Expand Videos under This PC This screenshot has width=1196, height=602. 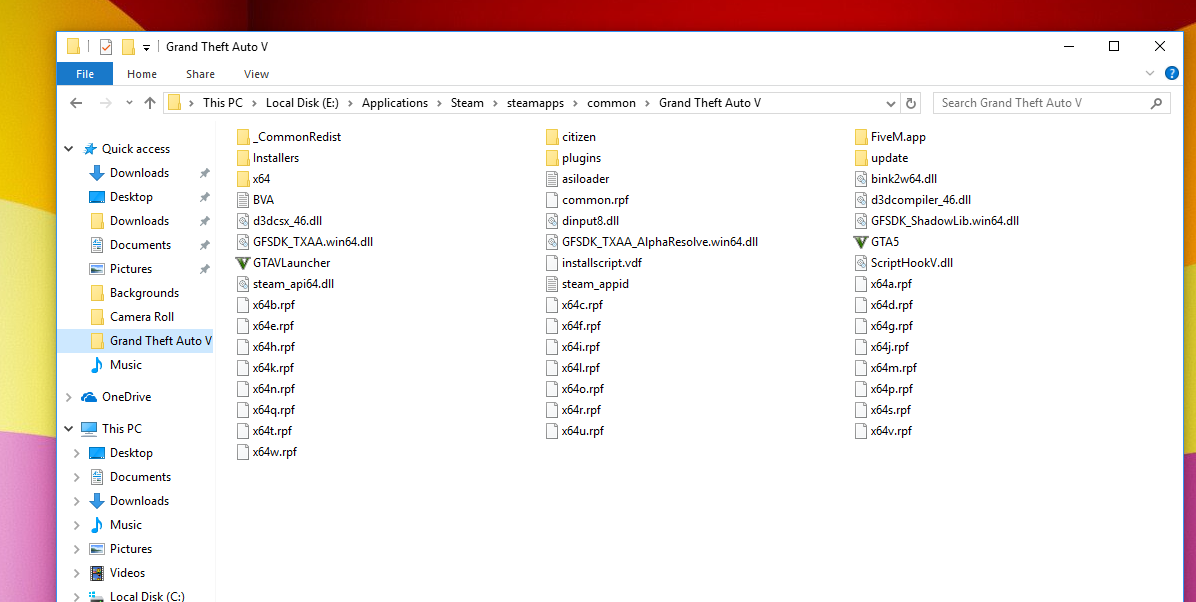76,573
